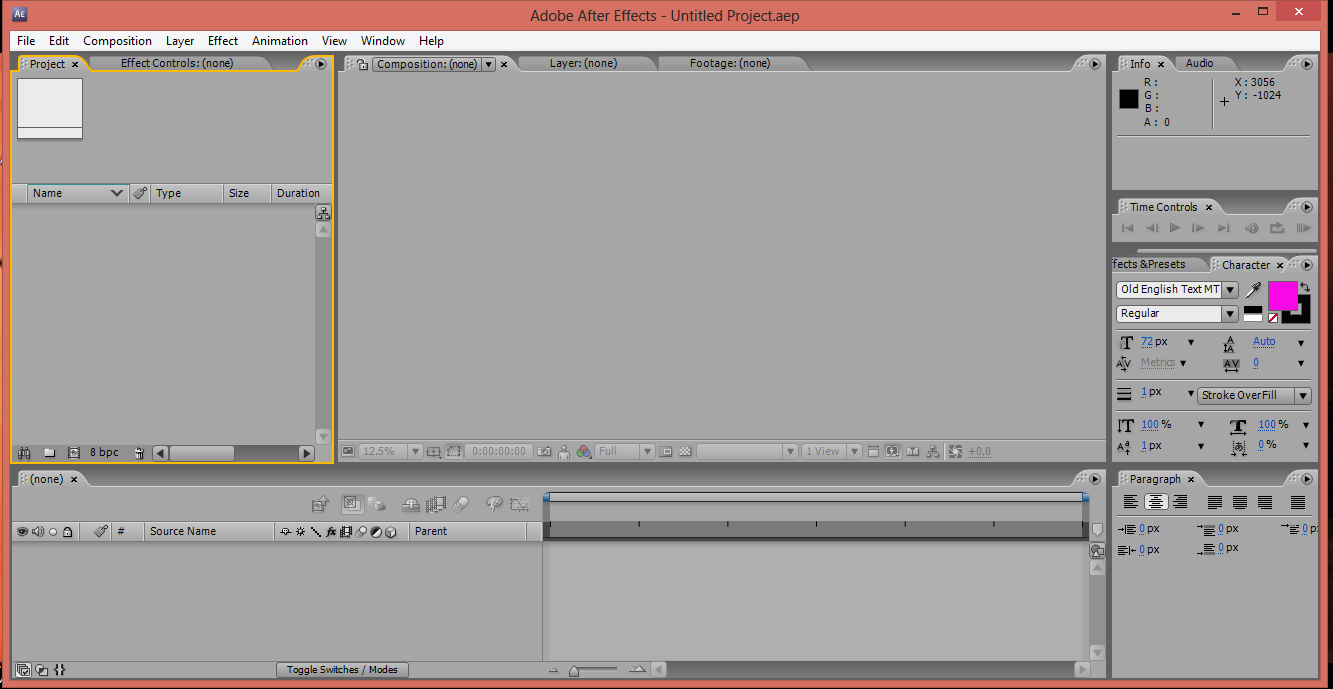Delete selected project item with trash icon

pos(139,453)
